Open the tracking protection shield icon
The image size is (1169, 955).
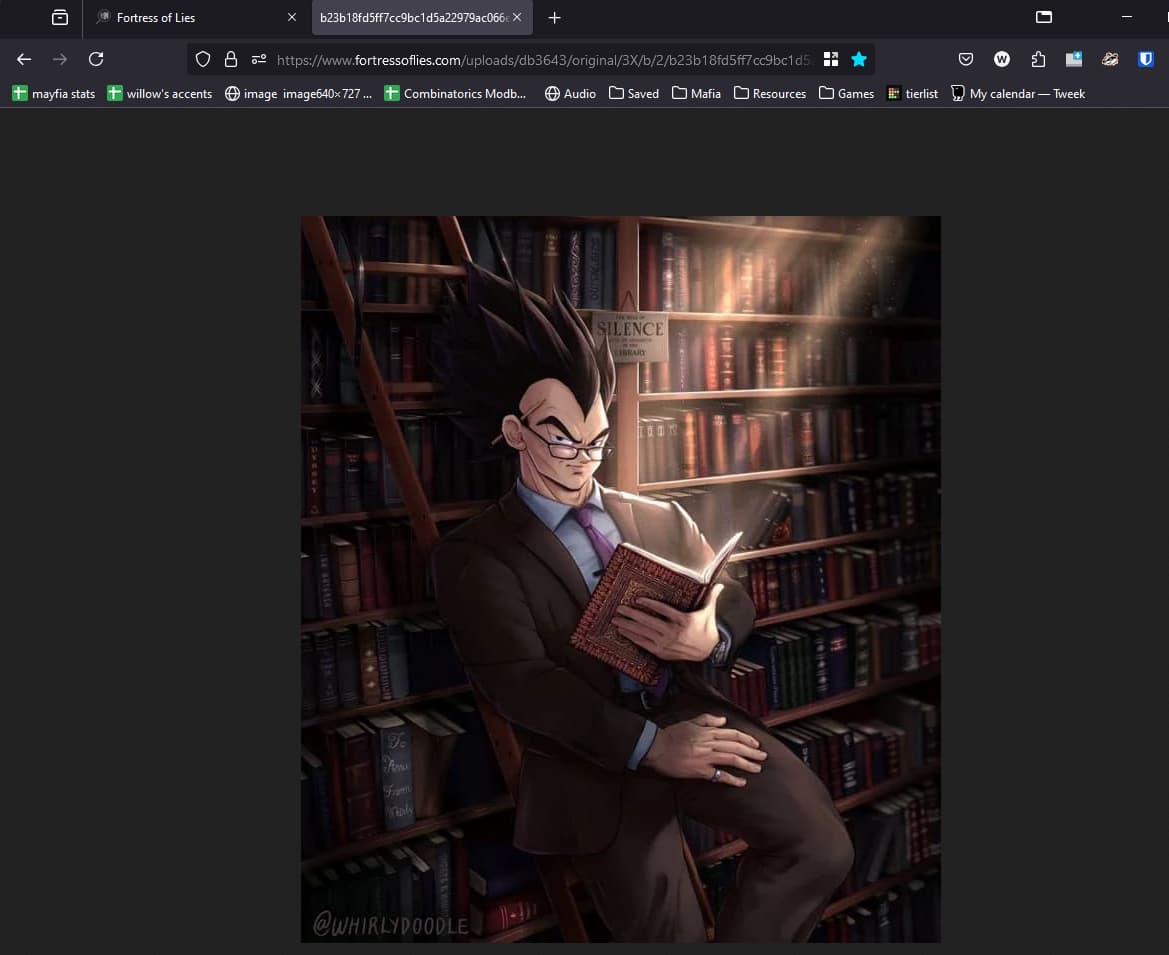[x=203, y=60]
